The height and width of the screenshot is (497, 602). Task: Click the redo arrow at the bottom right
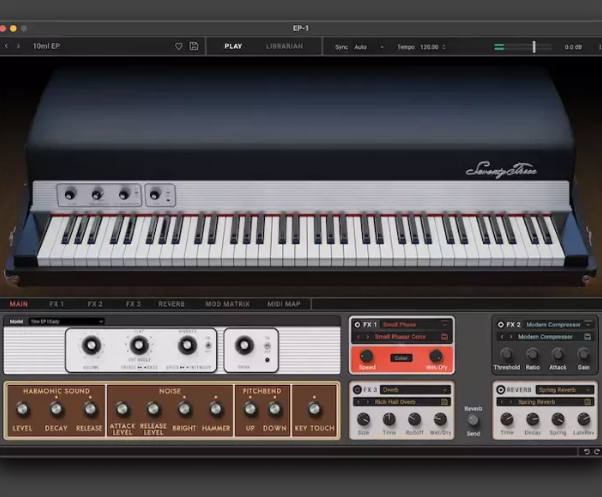point(597,451)
